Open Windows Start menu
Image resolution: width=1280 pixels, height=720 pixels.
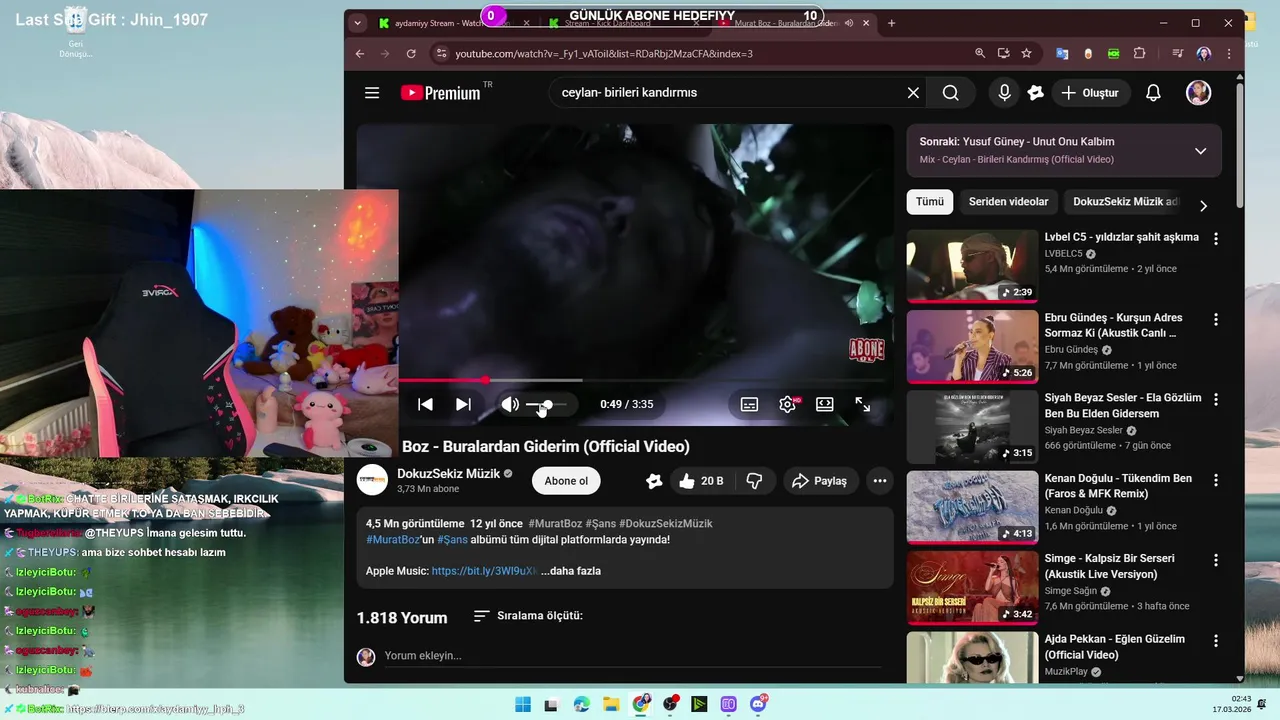[523, 704]
